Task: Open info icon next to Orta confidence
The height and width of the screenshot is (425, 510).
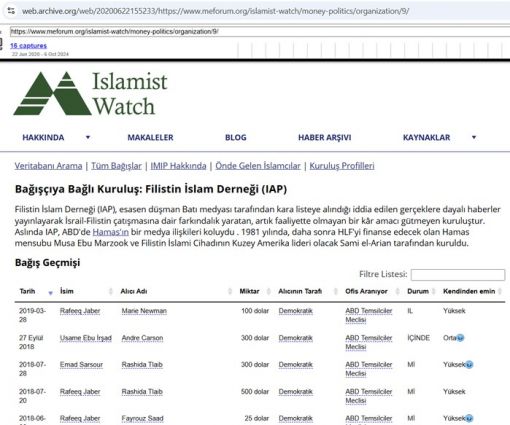Action: pyautogui.click(x=460, y=338)
